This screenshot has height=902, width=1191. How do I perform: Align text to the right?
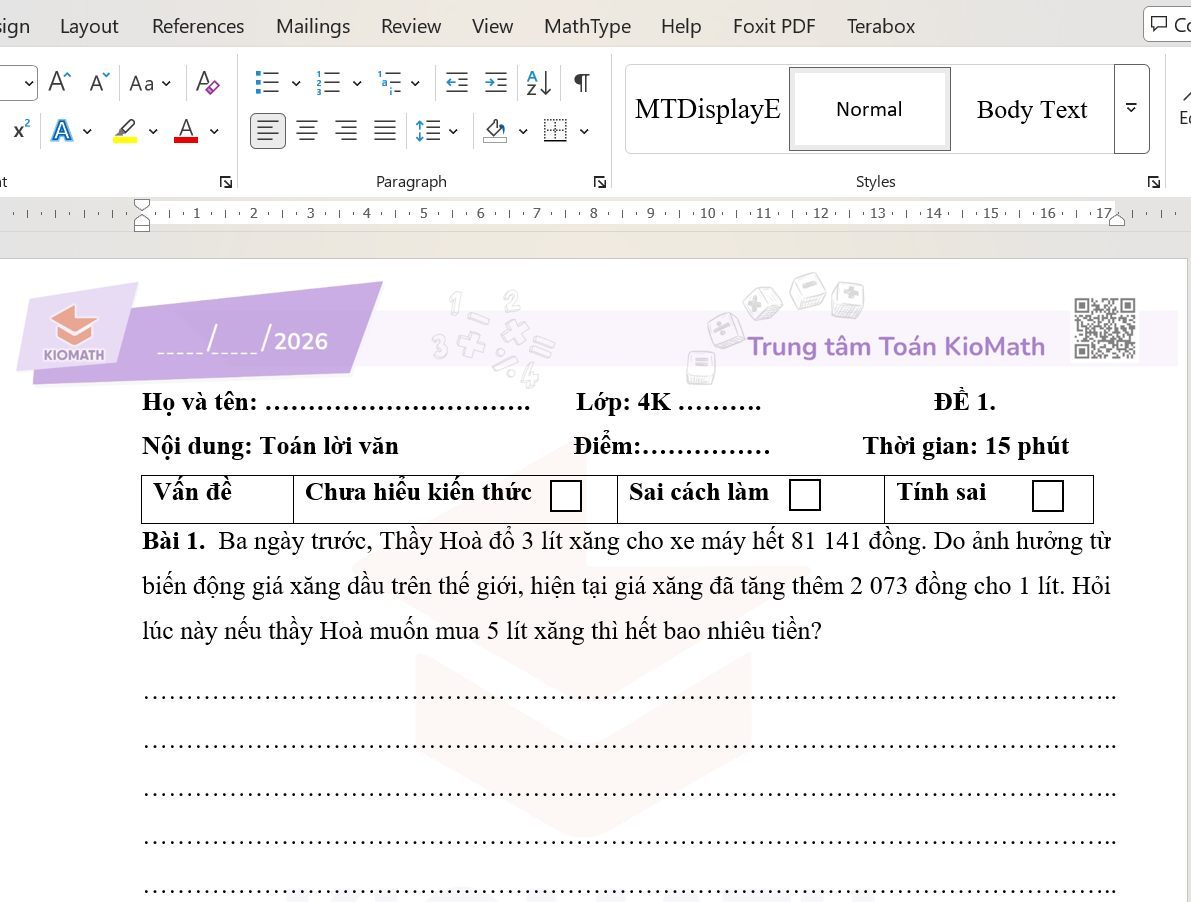346,131
